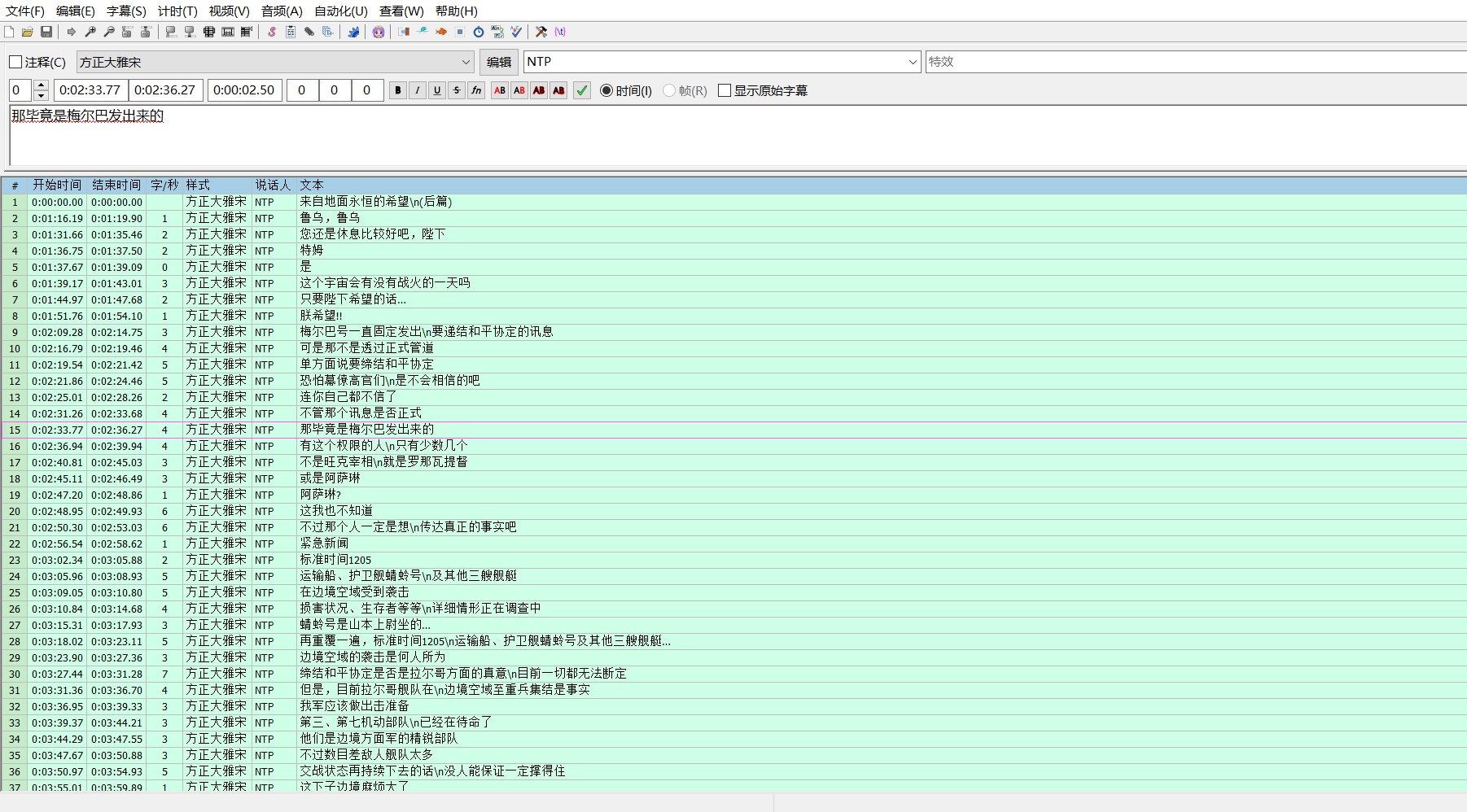Snap subtitle start to video
This screenshot has width=1467, height=812.
pos(171,32)
